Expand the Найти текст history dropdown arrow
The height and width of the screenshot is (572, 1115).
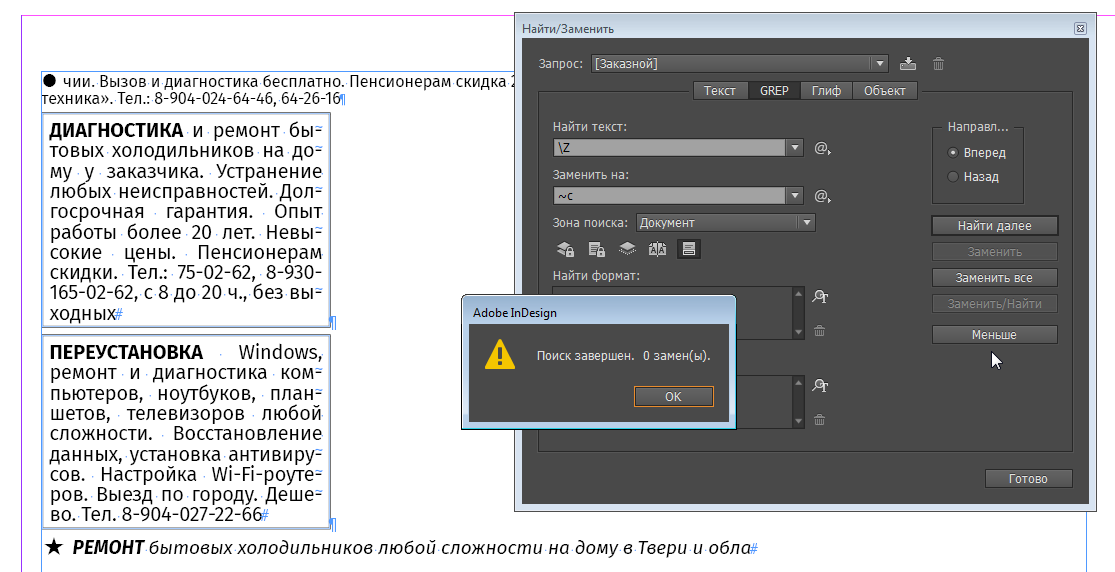796,148
